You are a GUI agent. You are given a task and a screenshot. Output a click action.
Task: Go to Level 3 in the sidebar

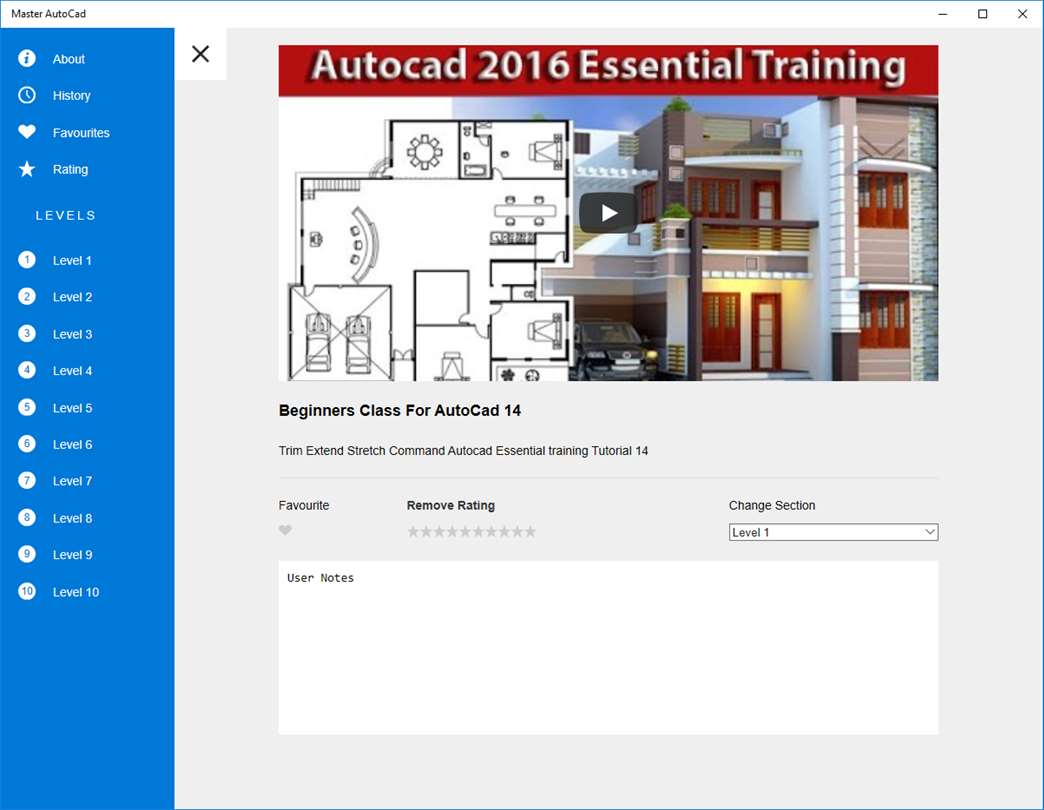pyautogui.click(x=73, y=334)
